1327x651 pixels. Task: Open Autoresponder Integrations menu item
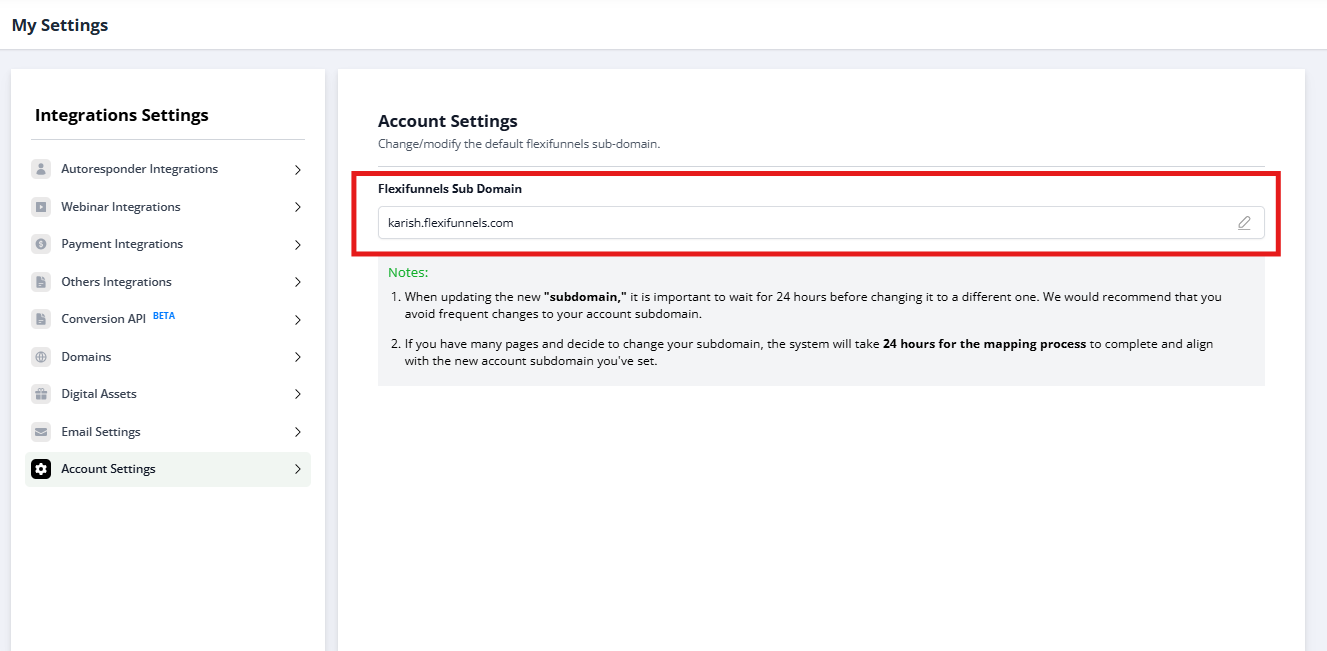click(x=168, y=169)
